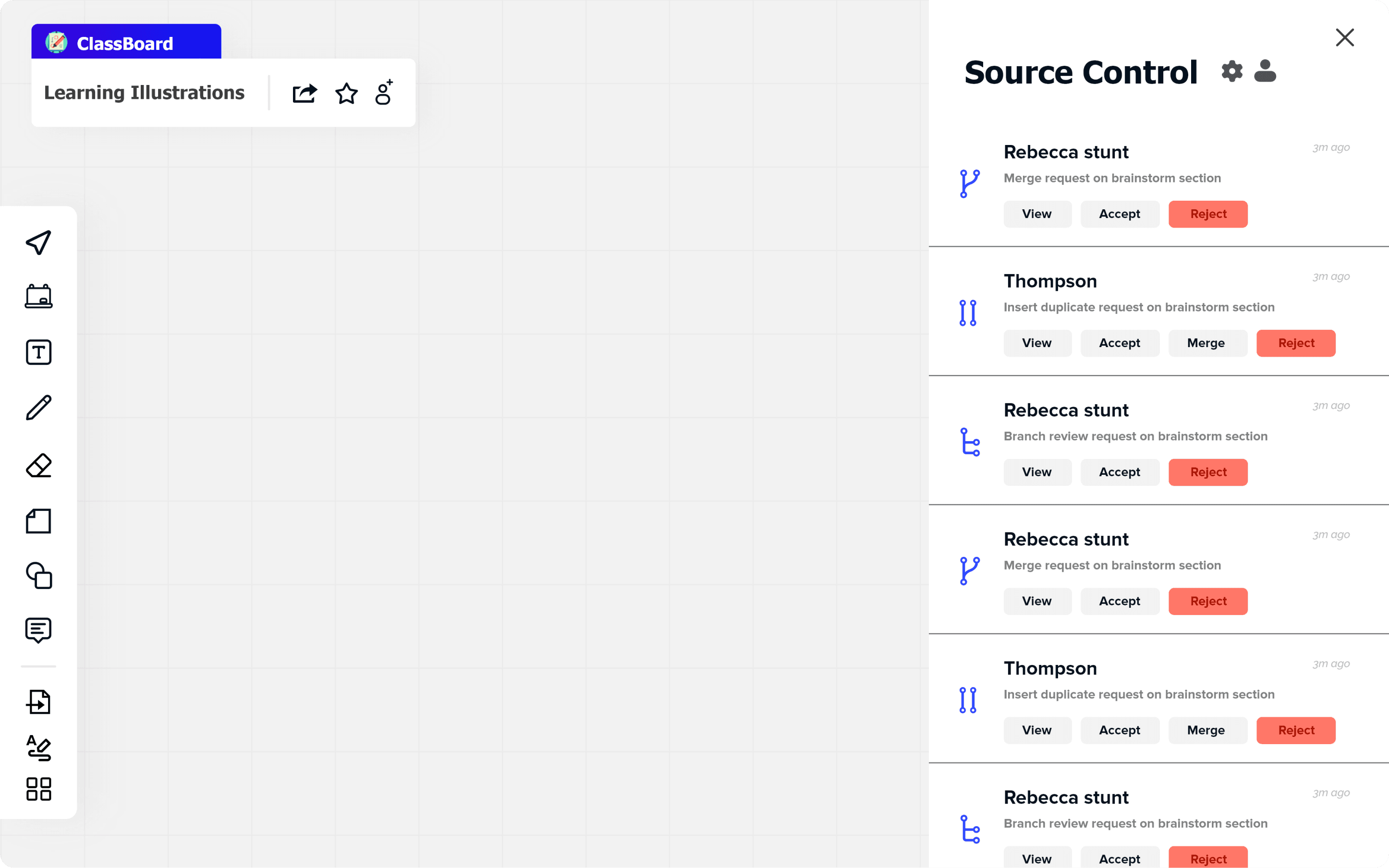Select the Text tool

pos(38,352)
